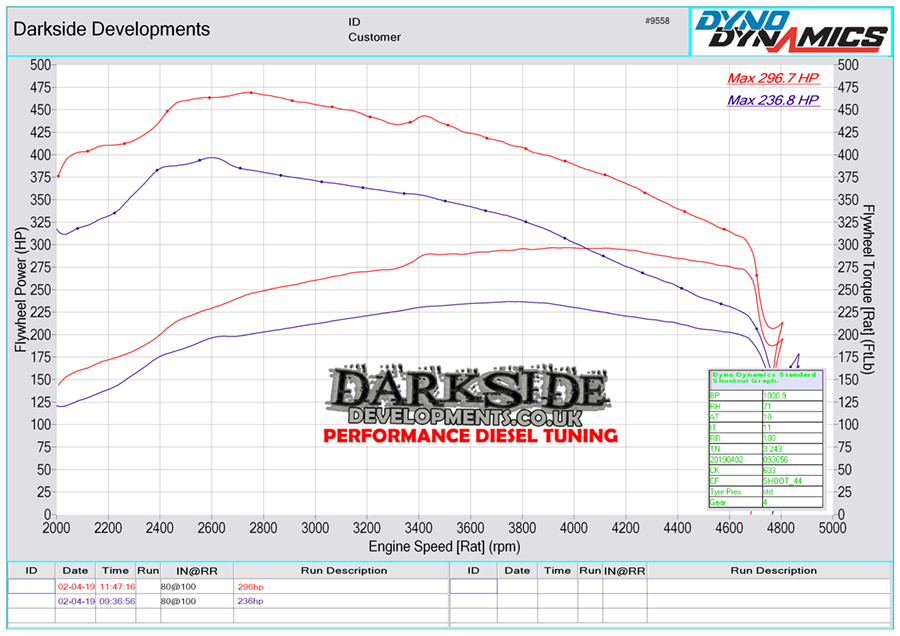Click the 'IN@RR' header above the 80@100 cells
Image resolution: width=900 pixels, height=636 pixels.
tap(197, 571)
